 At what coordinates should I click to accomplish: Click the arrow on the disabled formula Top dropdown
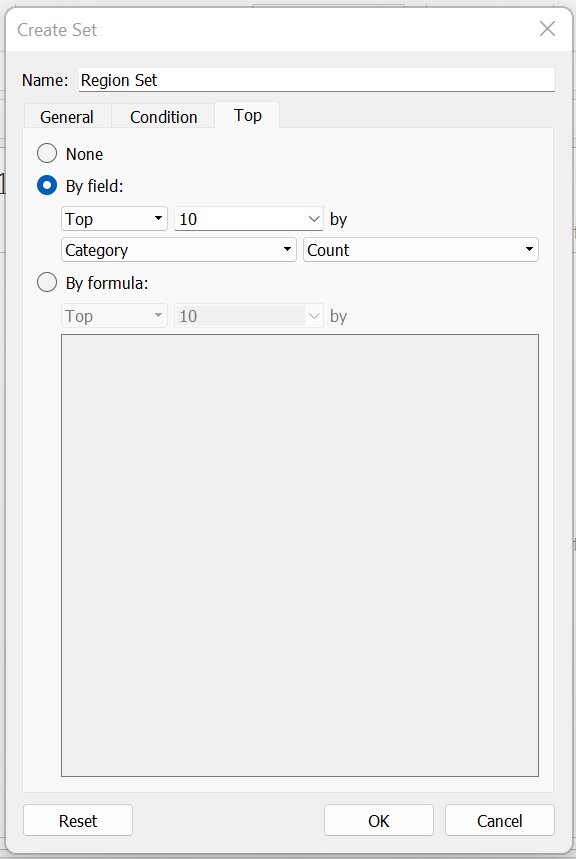[160, 315]
